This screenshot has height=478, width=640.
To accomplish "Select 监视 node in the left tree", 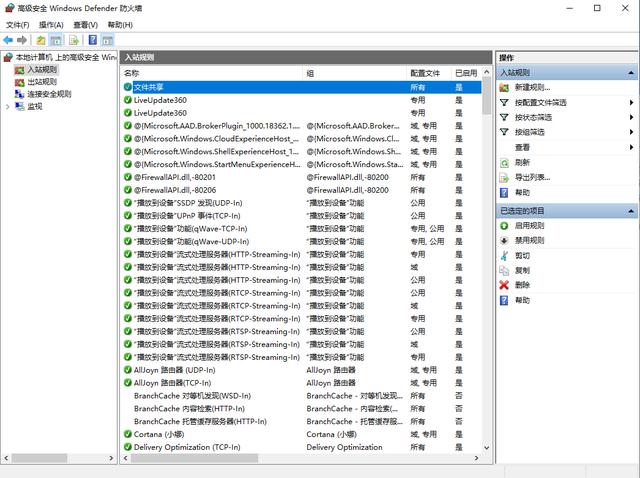I will pyautogui.click(x=35, y=107).
